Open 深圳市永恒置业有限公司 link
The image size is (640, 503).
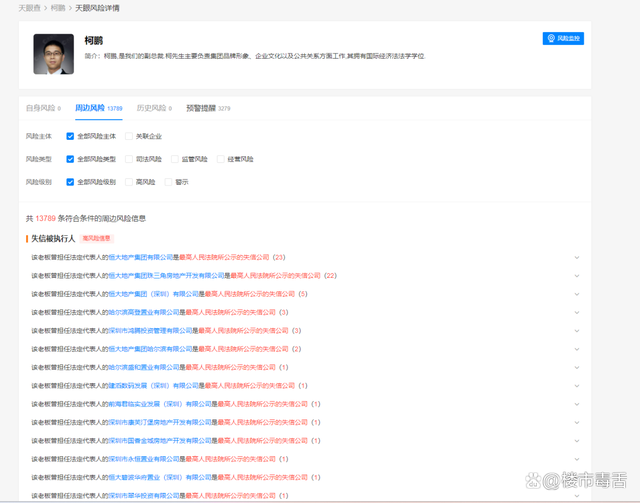[x=144, y=459]
